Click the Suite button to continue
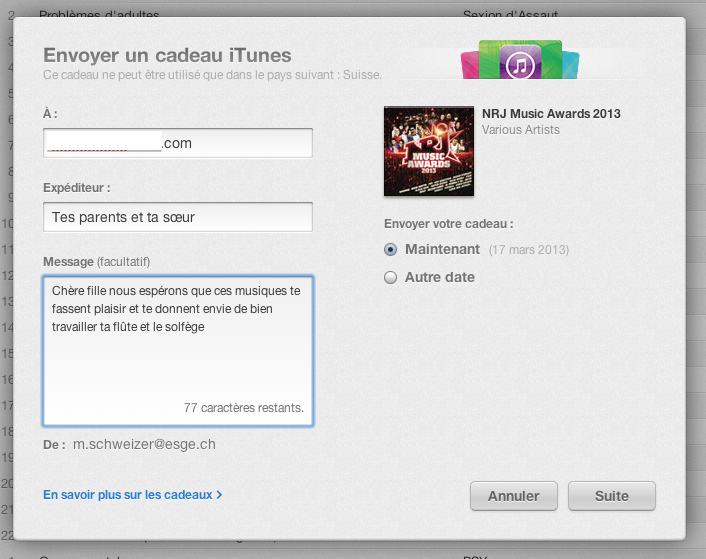This screenshot has width=706, height=559. [x=611, y=496]
